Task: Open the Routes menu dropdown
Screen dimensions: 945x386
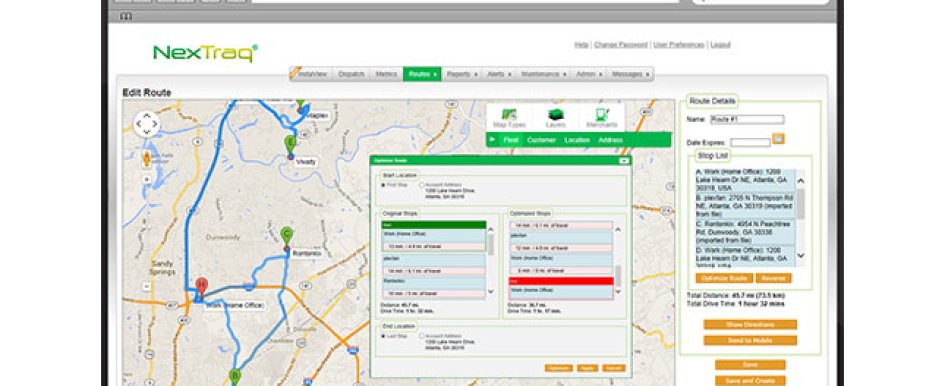Action: [x=422, y=74]
